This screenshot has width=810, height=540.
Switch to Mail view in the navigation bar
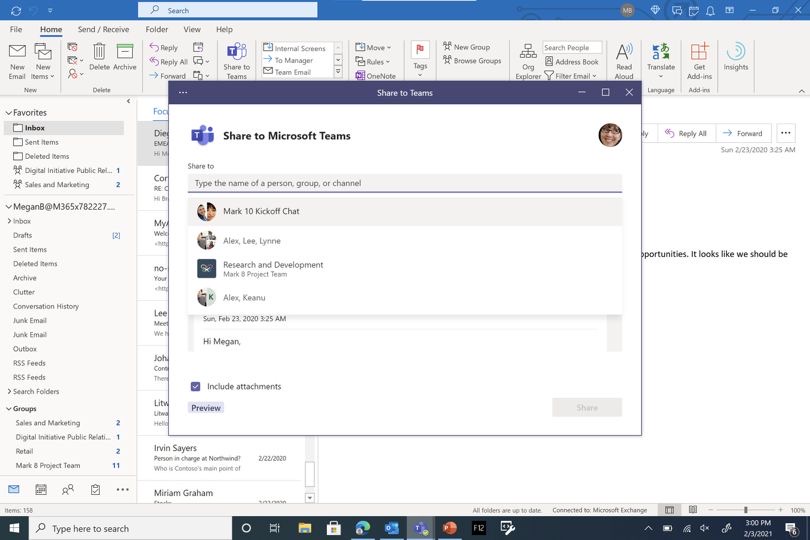tap(14, 489)
